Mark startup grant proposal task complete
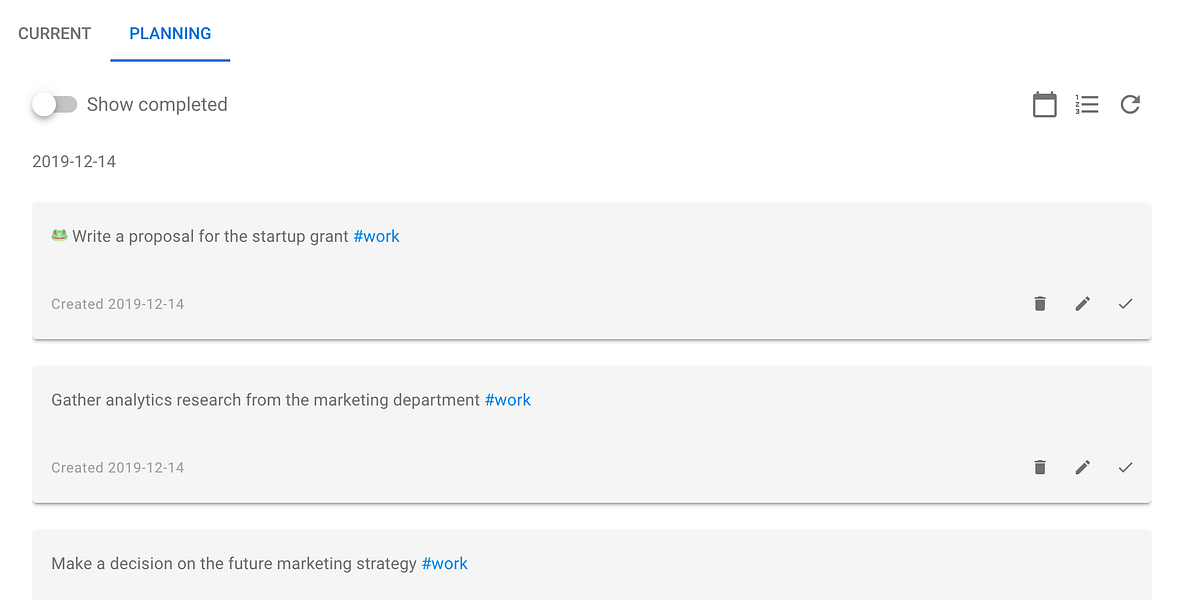The width and height of the screenshot is (1185, 600). coord(1125,304)
